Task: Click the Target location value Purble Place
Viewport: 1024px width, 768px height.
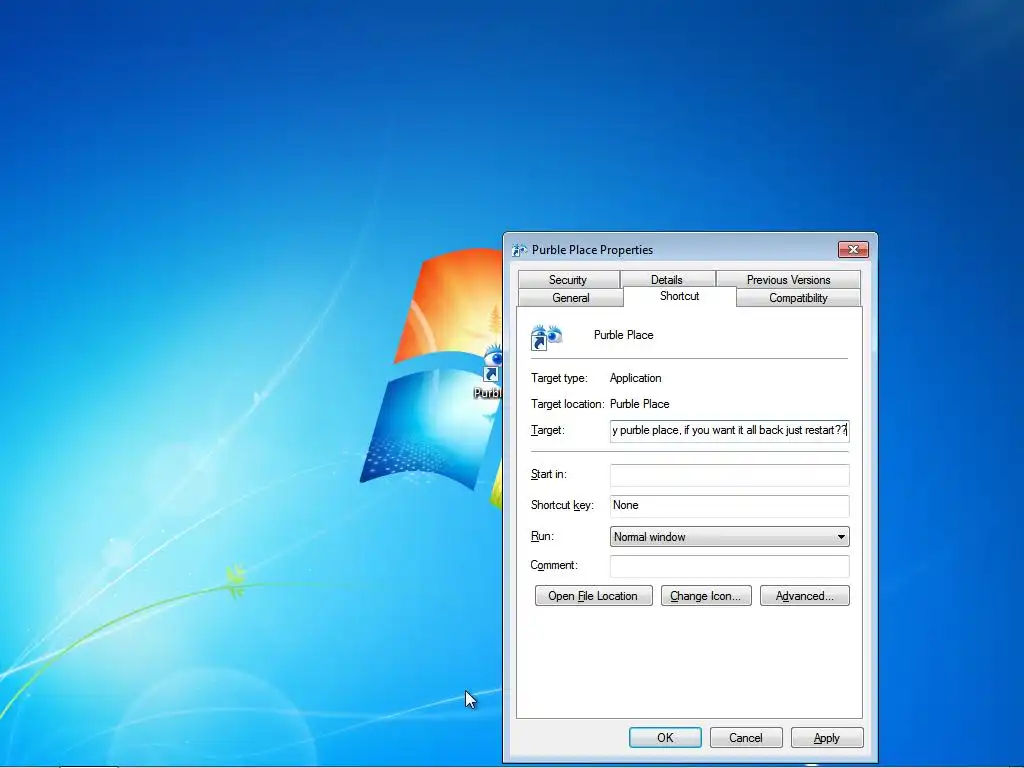Action: 639,404
